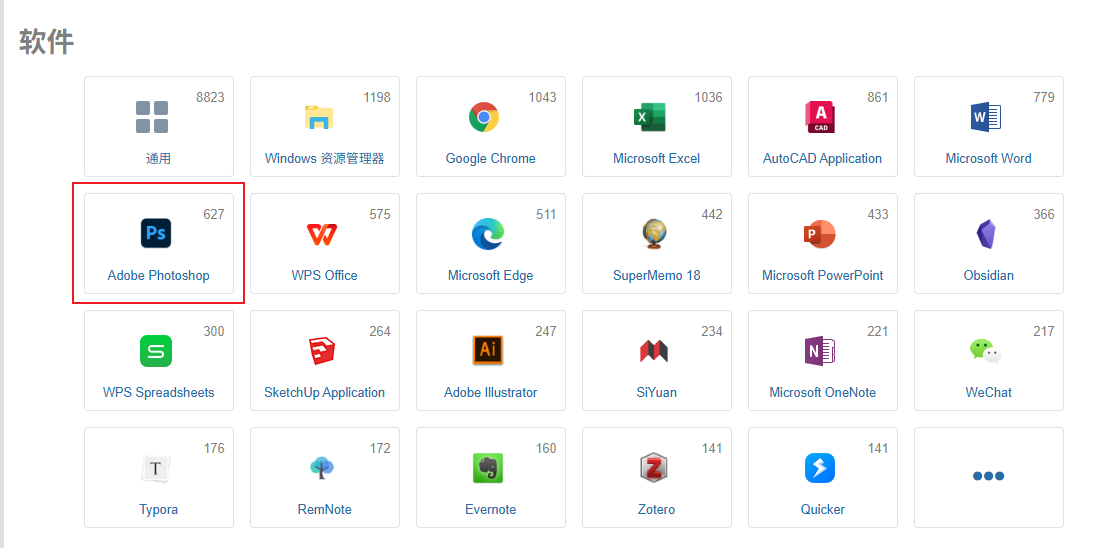Click the Windows 资源管理器 link text

point(325,158)
